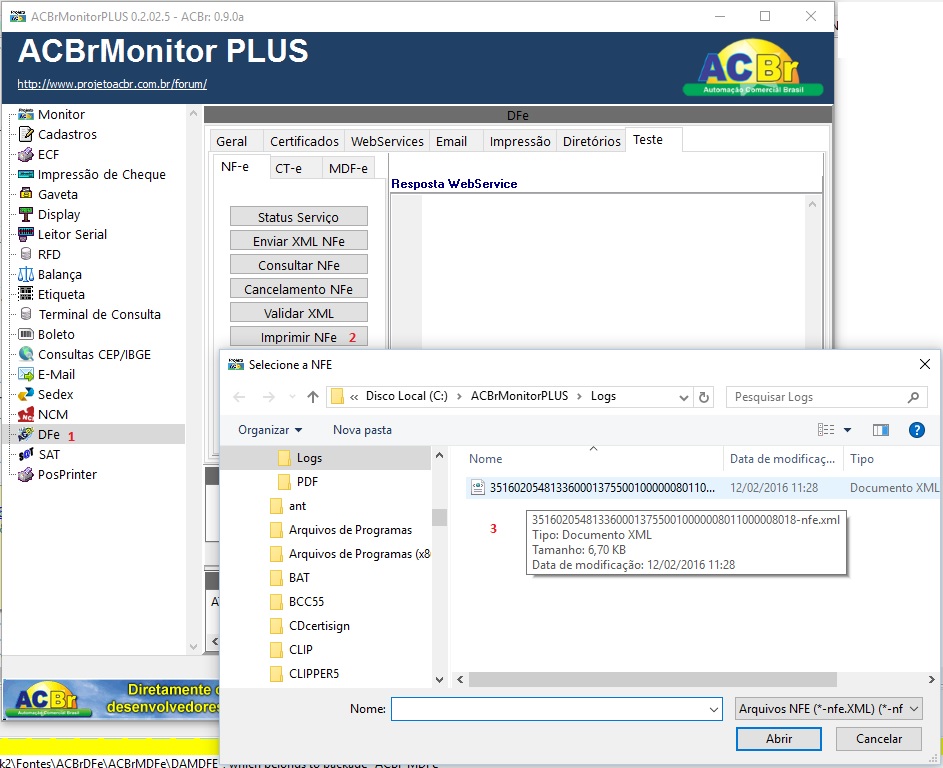
Task: Select the Arquivos de Programas folder
Action: click(350, 529)
